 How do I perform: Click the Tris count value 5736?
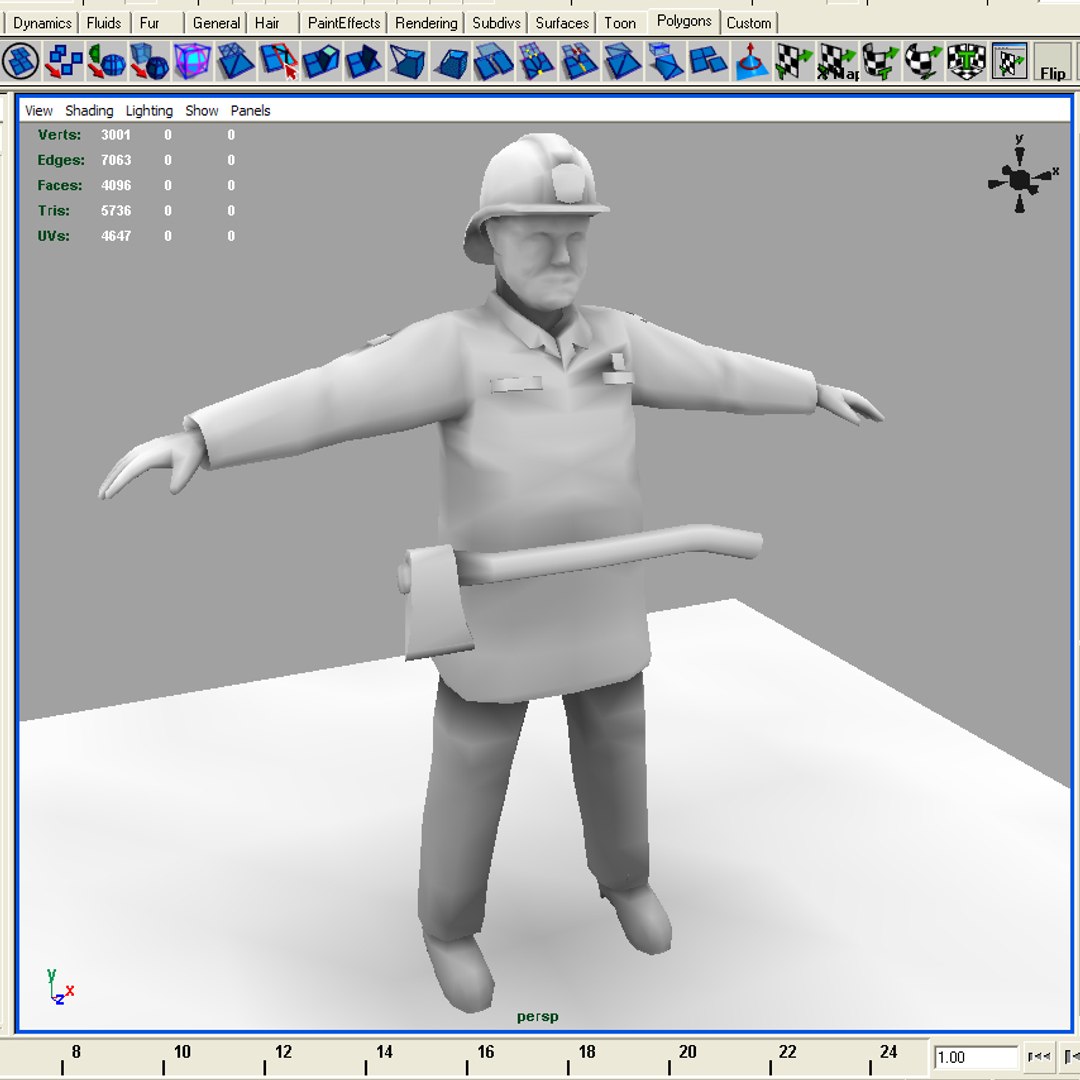[x=116, y=210]
